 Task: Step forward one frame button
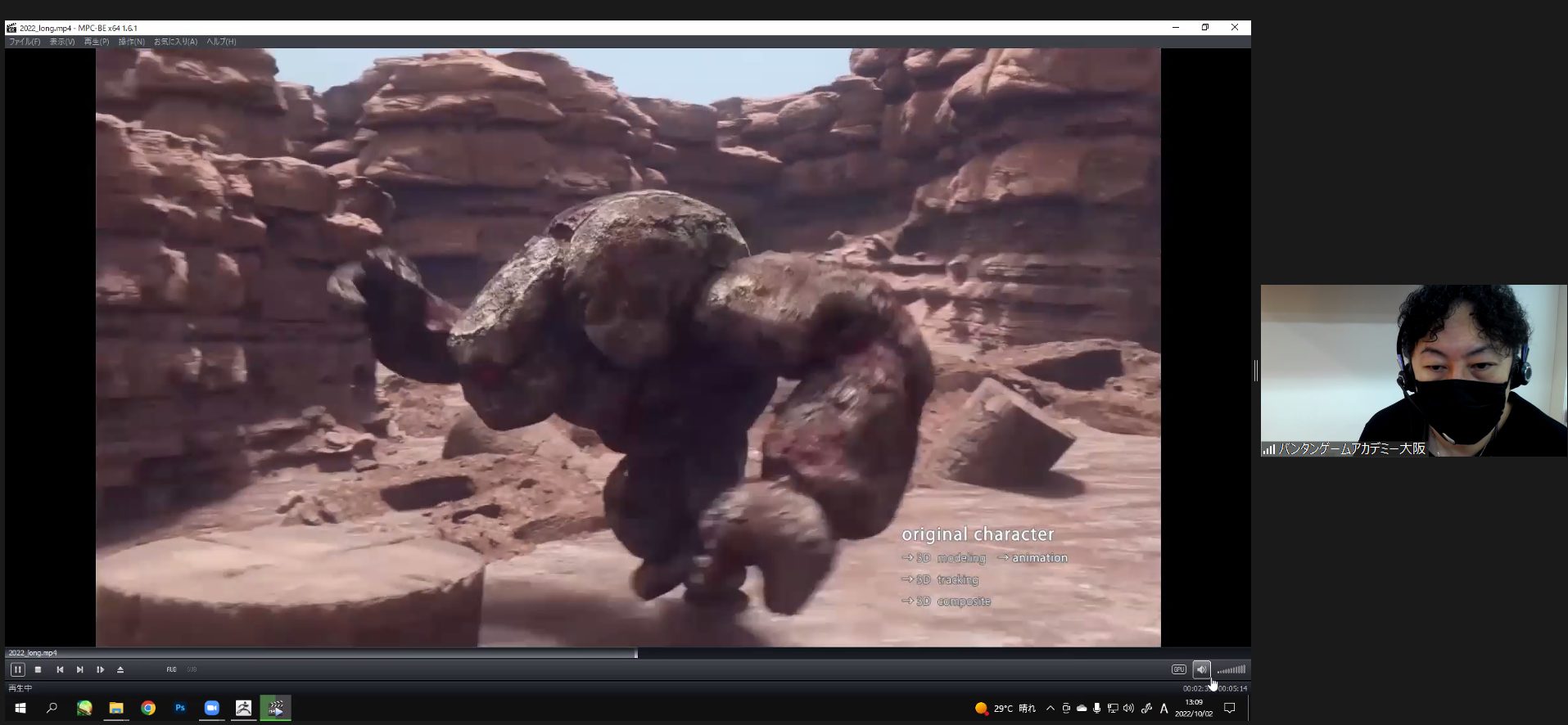[x=100, y=669]
